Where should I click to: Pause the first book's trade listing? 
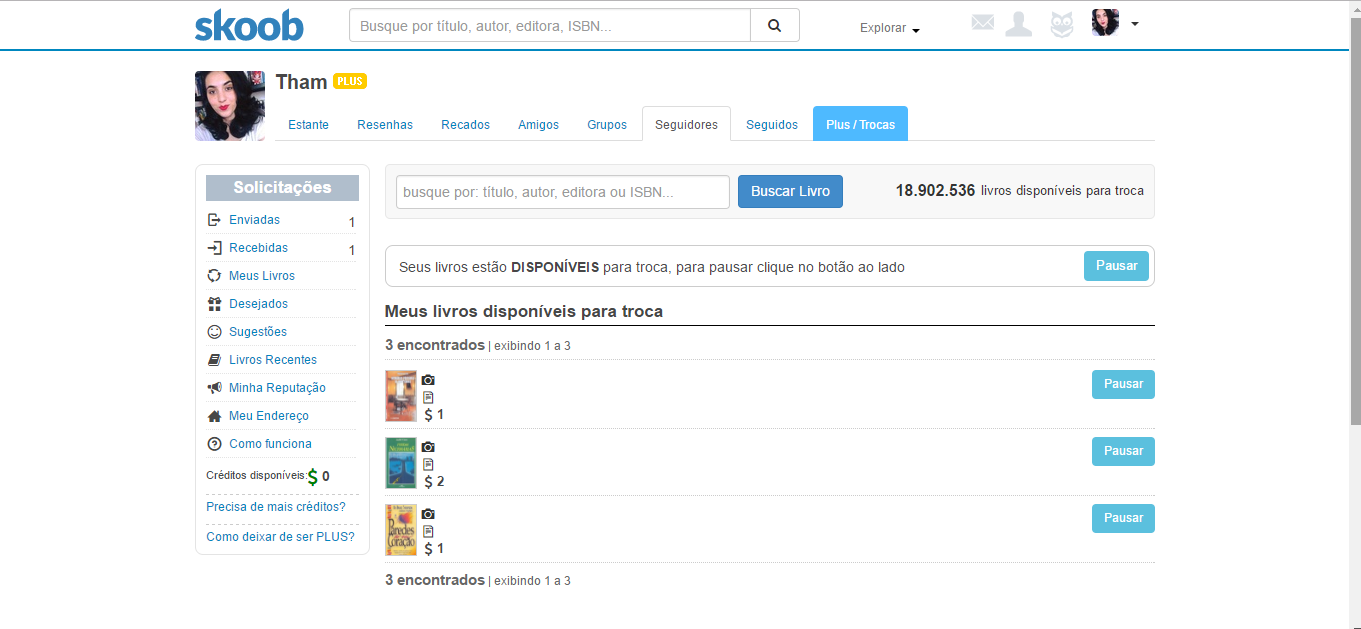(1122, 384)
